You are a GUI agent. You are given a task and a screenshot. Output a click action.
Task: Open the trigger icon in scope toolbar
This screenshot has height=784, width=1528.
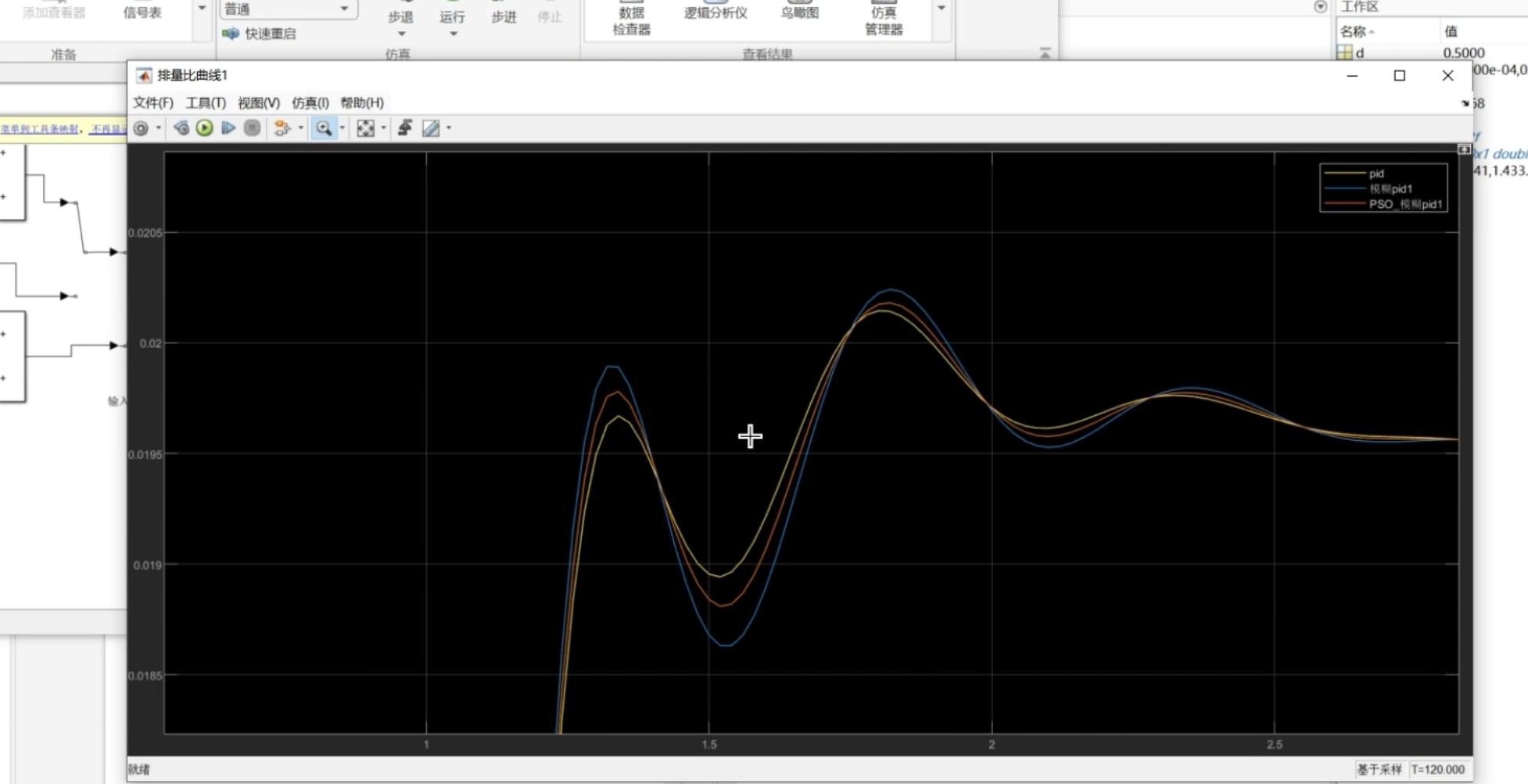point(282,128)
